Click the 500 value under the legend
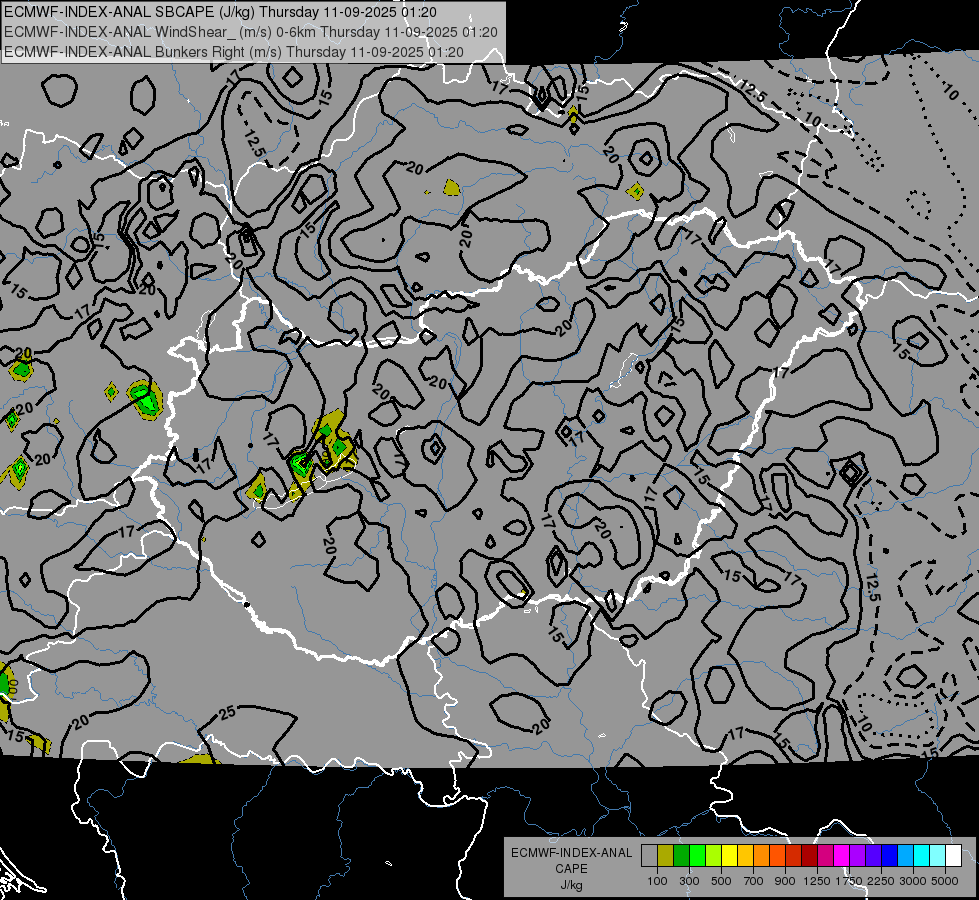The image size is (979, 900). 721,881
